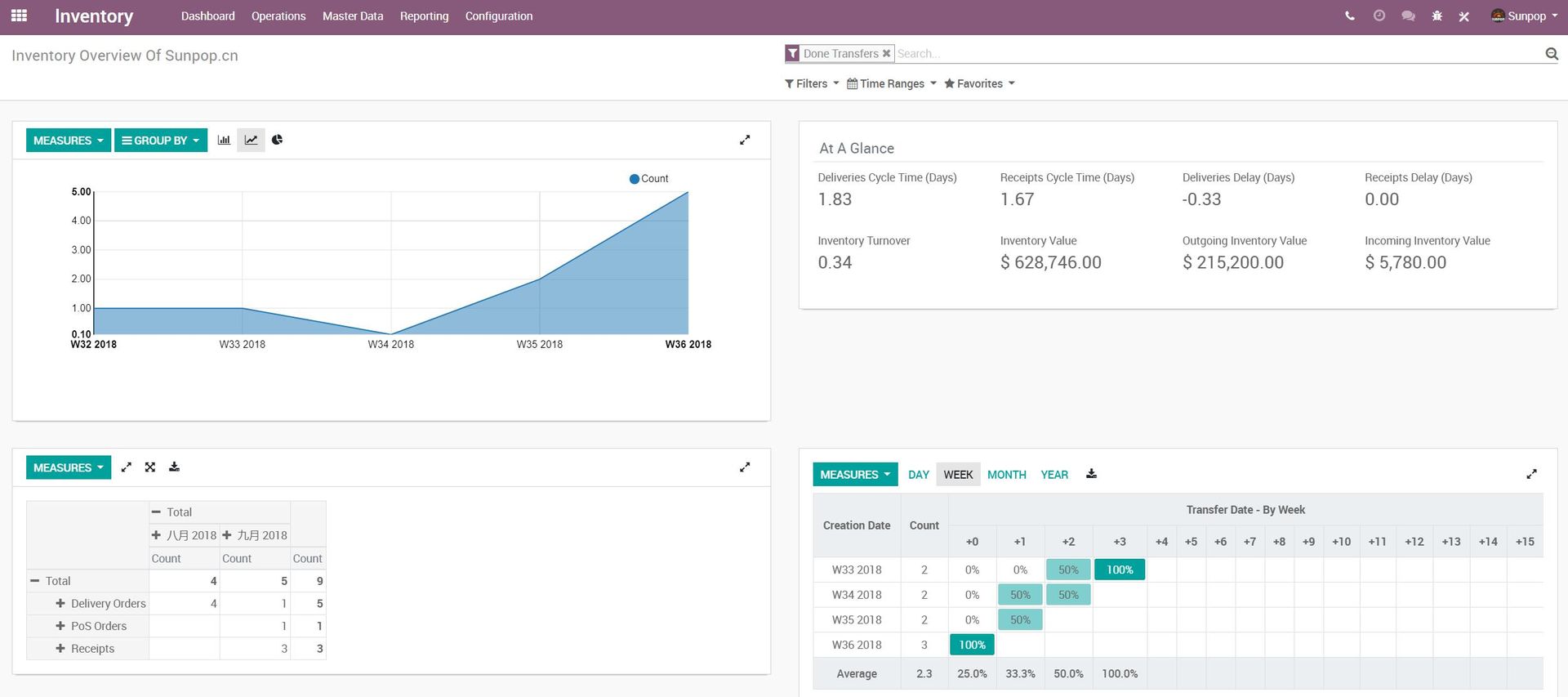Click Inventory Value $ 628,746.00
The image size is (1568, 697).
(x=1051, y=262)
